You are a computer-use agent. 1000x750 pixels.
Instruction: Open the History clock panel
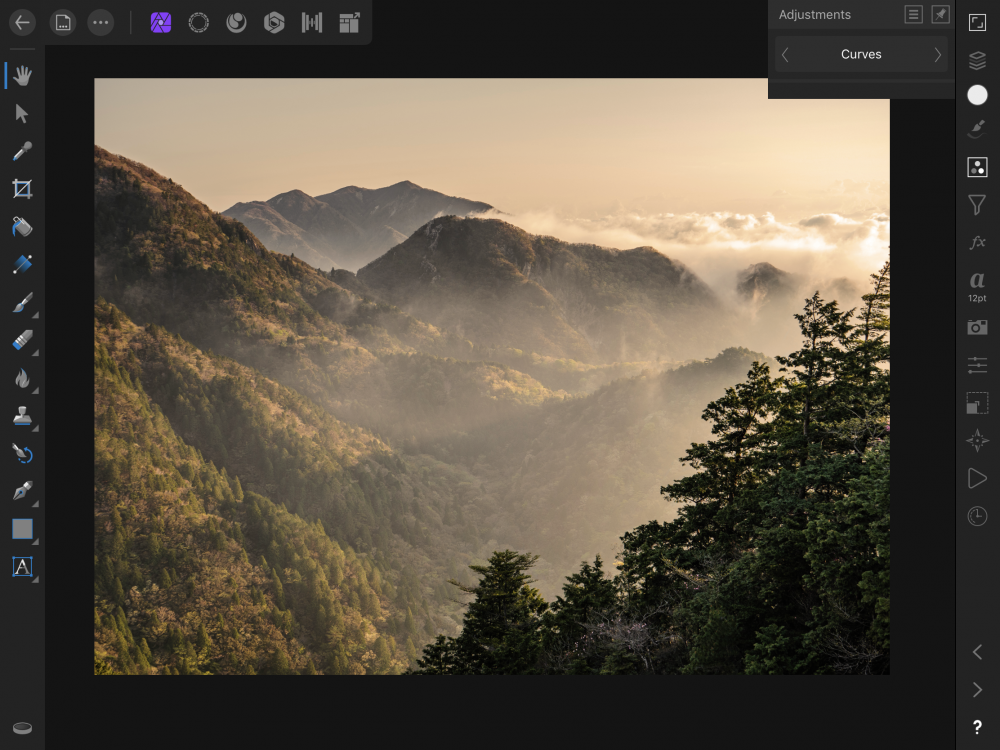pyautogui.click(x=977, y=516)
